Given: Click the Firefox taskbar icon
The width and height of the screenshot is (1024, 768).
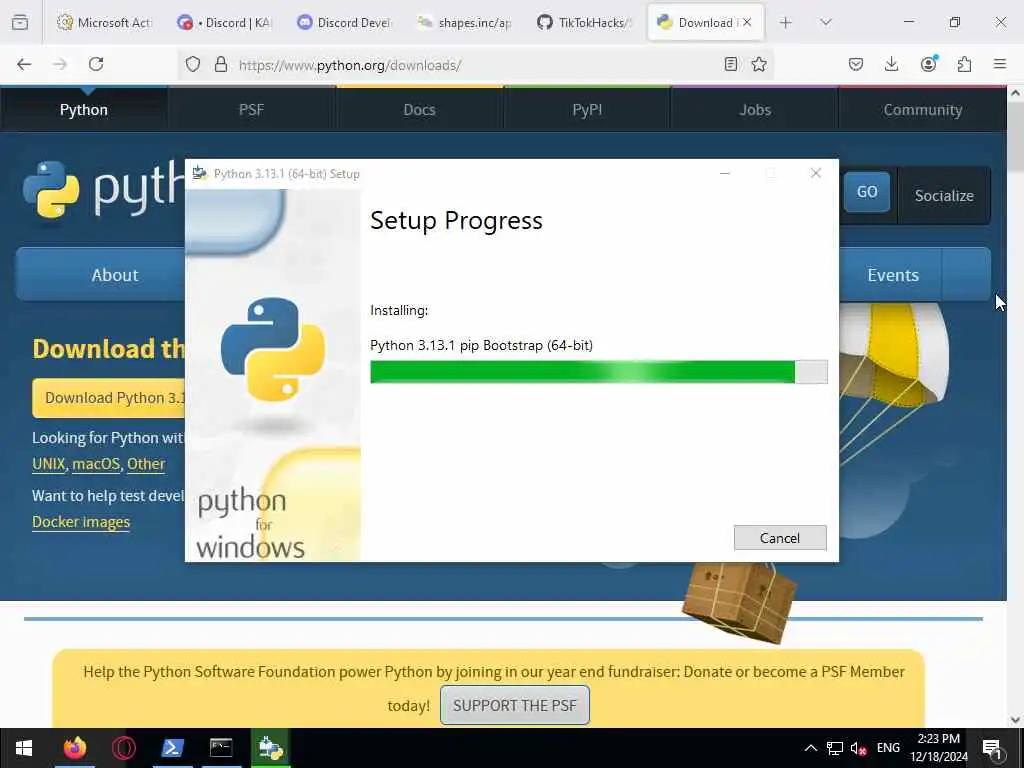Looking at the screenshot, I should click(x=74, y=748).
